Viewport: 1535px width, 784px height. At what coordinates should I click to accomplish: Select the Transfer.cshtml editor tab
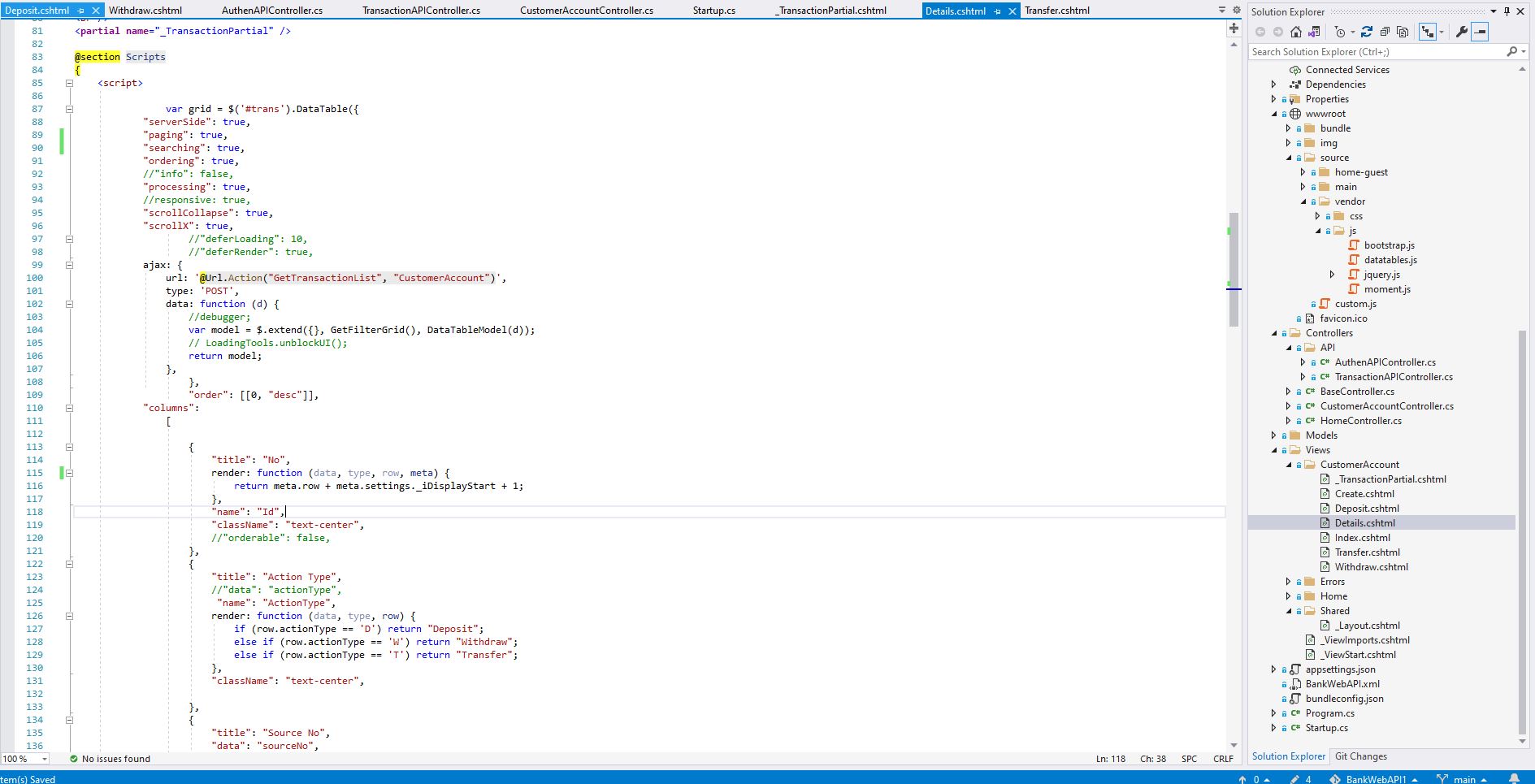[1056, 11]
